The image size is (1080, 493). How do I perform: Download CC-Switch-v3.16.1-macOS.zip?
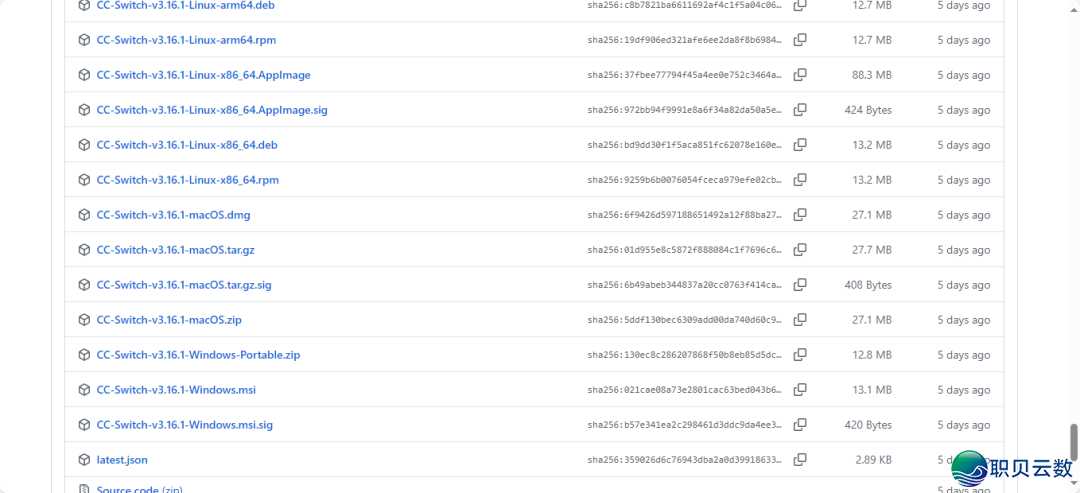click(169, 320)
